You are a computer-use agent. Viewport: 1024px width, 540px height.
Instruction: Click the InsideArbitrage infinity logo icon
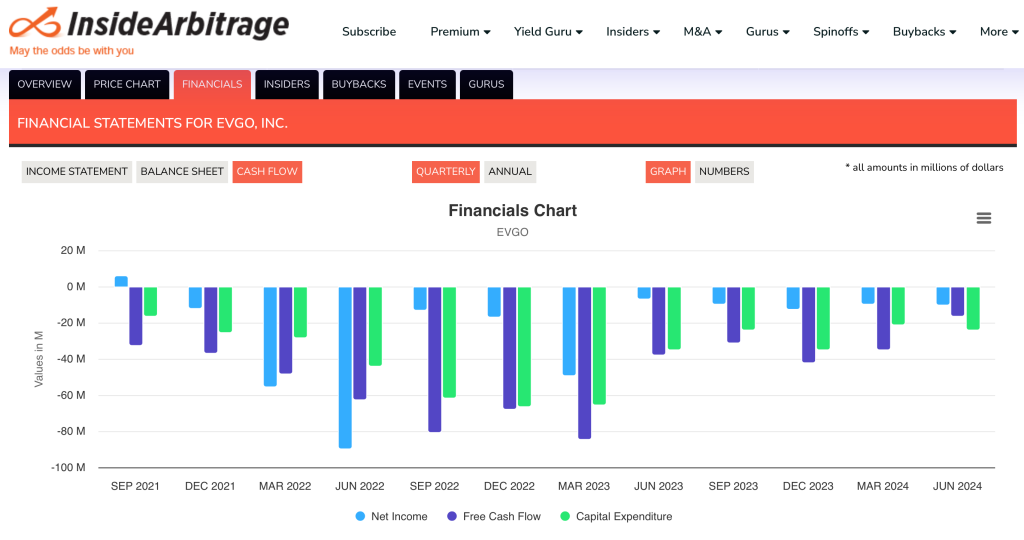coord(35,24)
